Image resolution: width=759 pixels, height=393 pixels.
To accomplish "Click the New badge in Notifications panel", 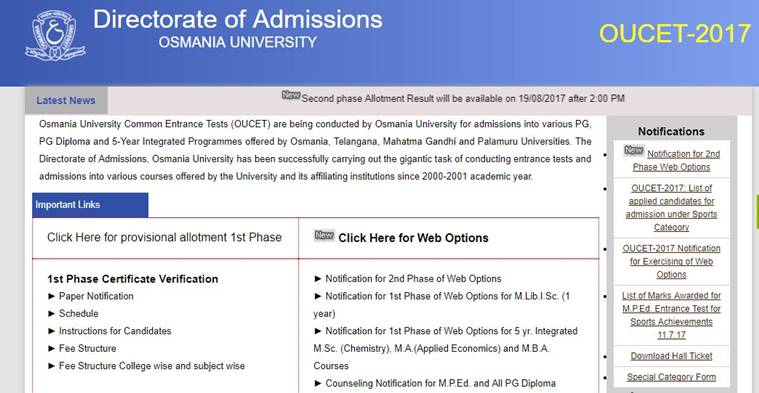I will [634, 151].
